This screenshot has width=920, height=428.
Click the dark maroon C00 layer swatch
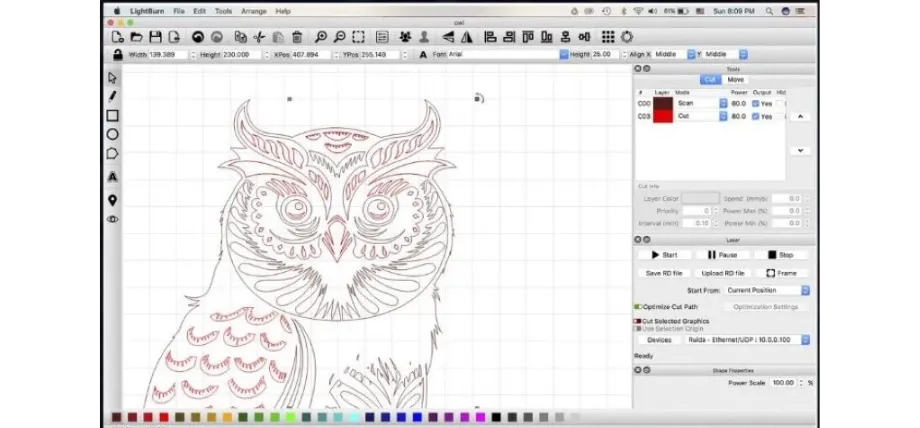tap(663, 103)
